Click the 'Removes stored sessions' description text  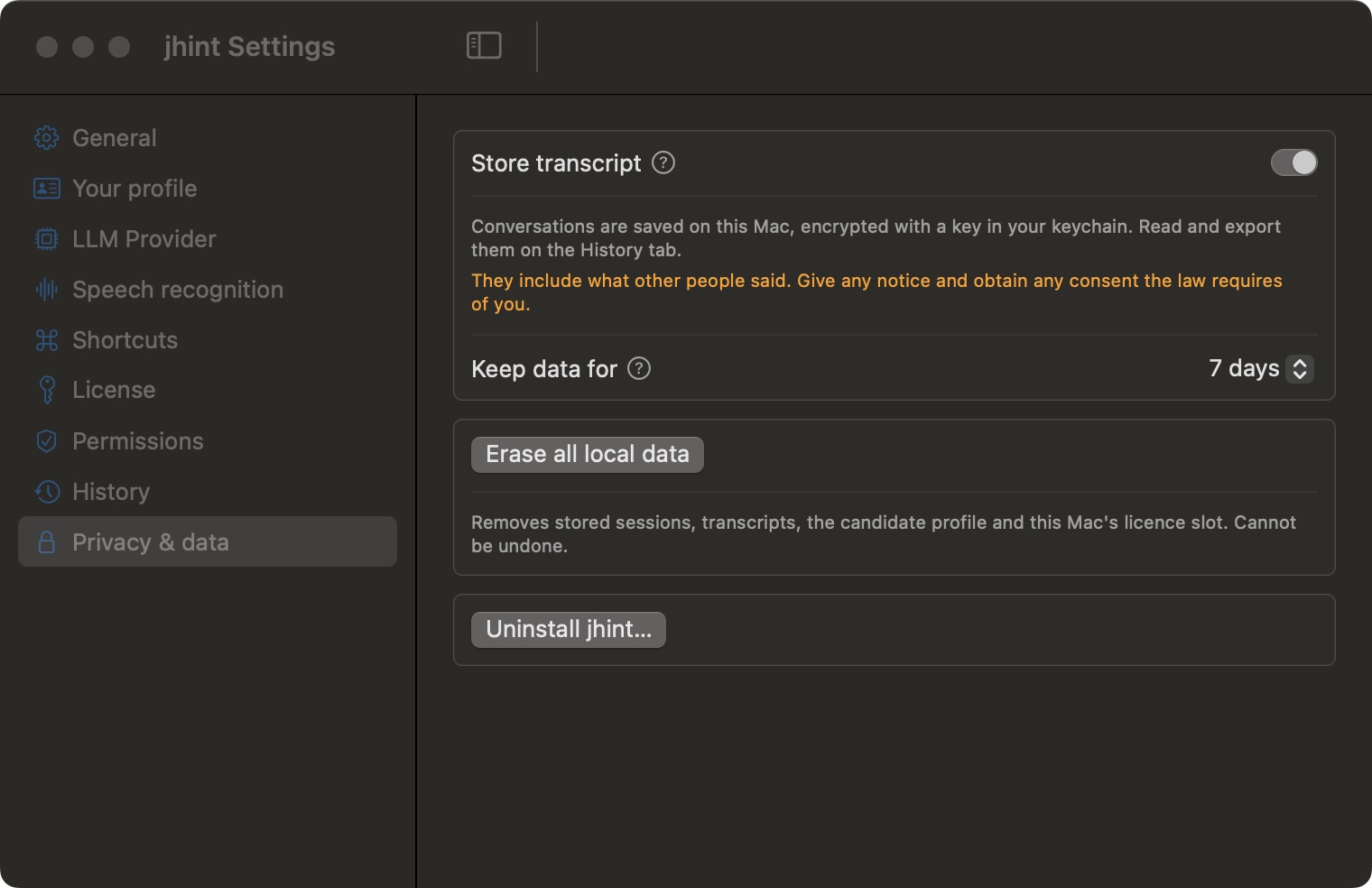(x=884, y=534)
